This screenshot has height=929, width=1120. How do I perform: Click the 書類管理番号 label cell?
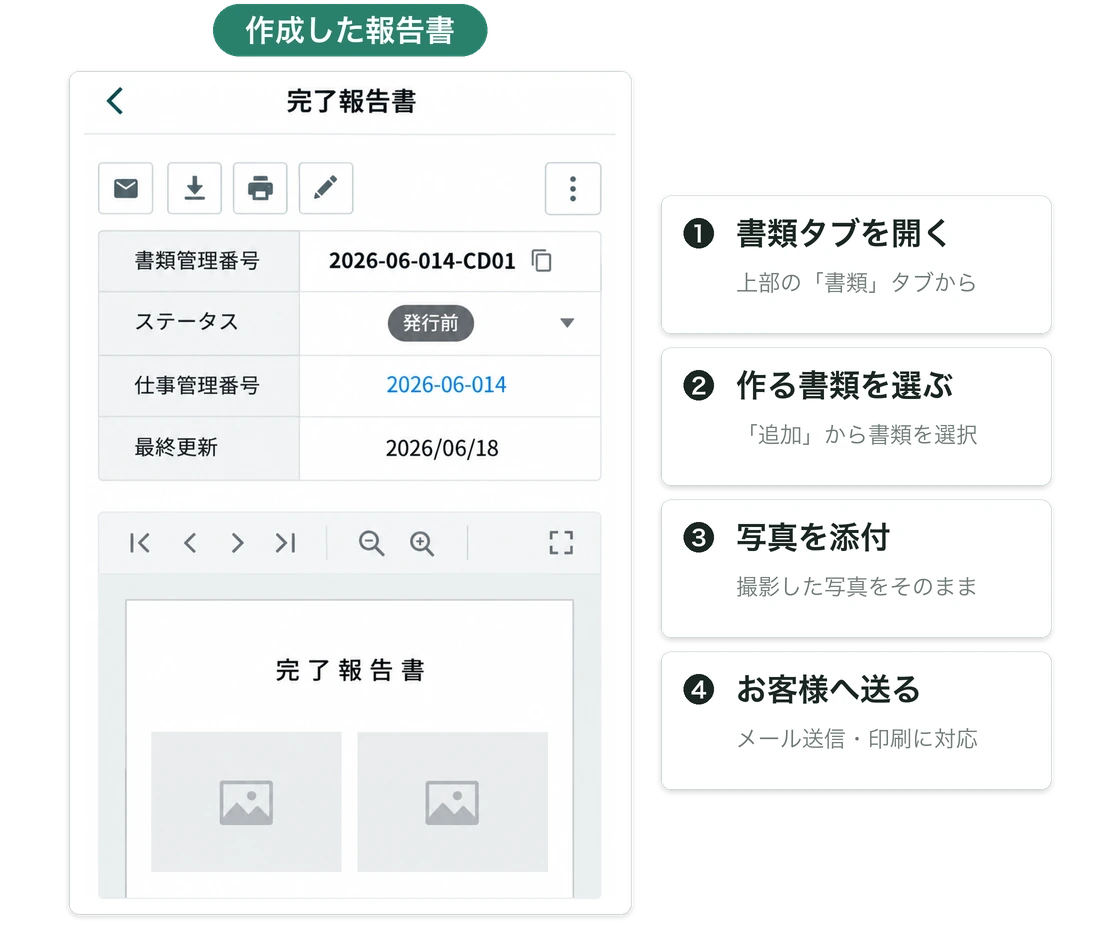(199, 261)
